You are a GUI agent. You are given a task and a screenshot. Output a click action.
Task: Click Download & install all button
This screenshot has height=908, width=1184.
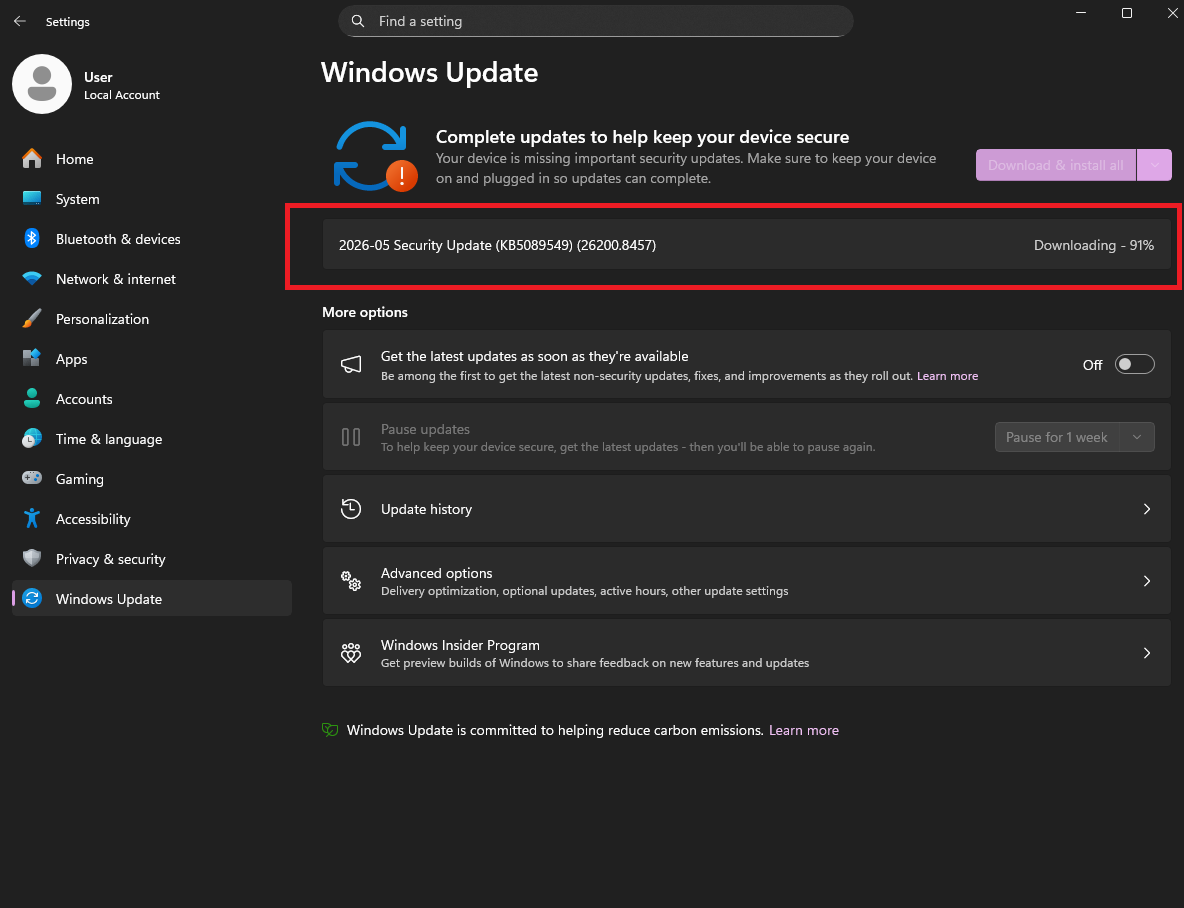tap(1056, 165)
